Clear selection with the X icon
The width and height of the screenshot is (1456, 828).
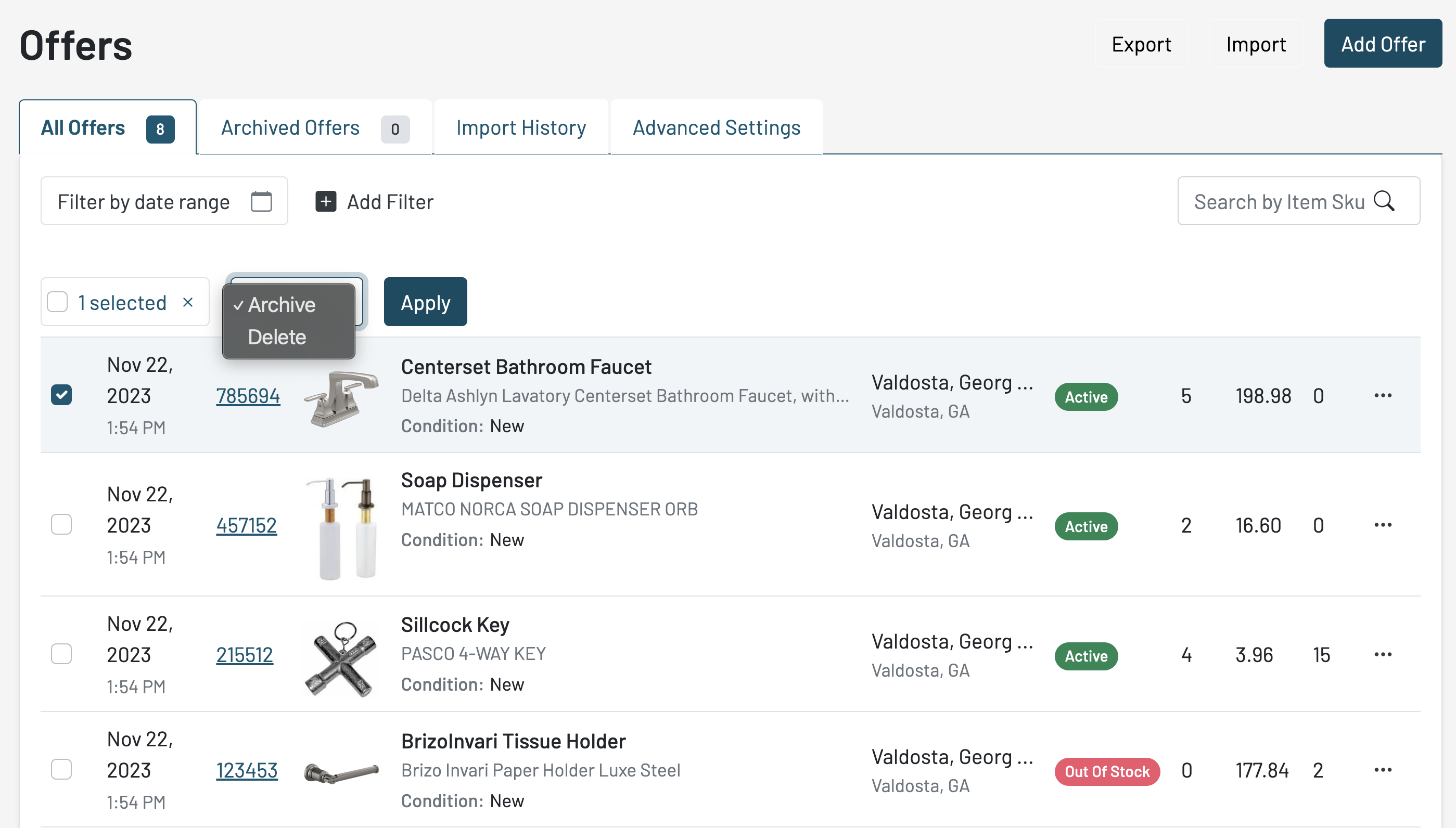[x=188, y=302]
